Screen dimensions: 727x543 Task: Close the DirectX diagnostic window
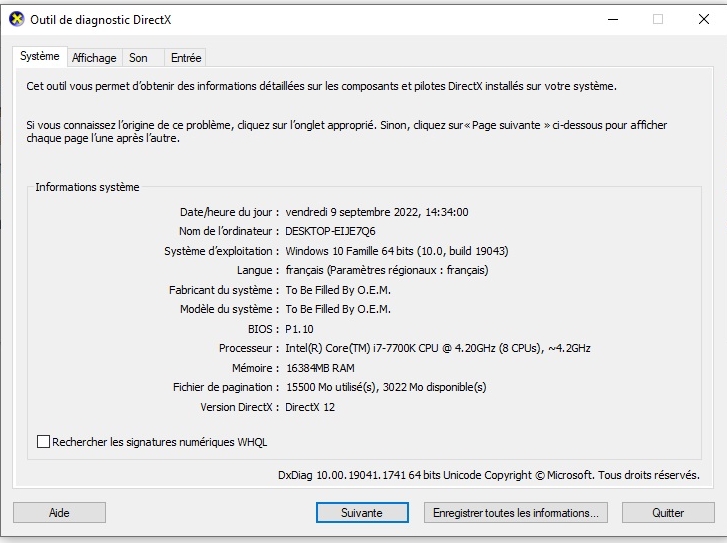click(704, 19)
